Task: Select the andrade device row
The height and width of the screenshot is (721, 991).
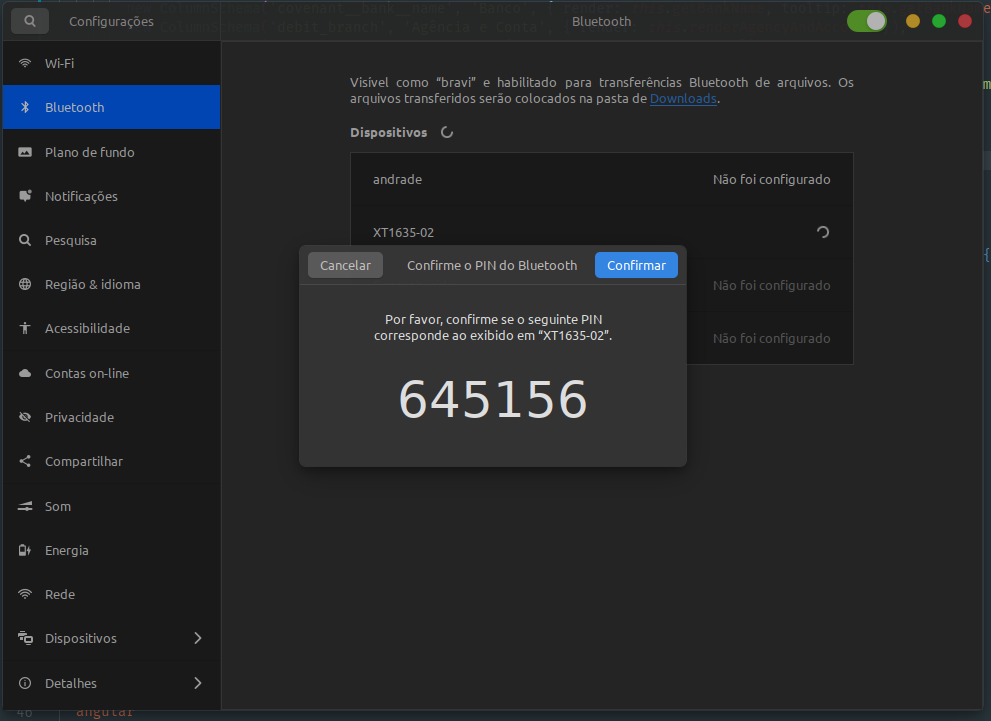Action: click(x=602, y=179)
